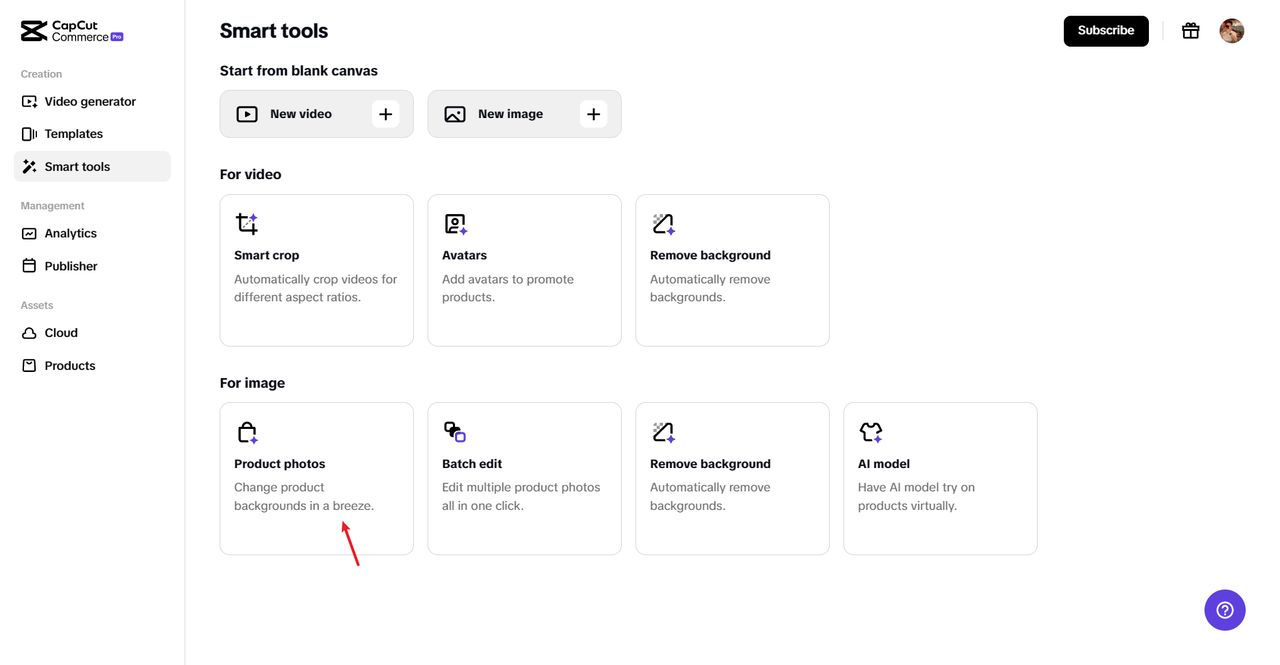Image resolution: width=1280 pixels, height=665 pixels.
Task: Click the plus icon on New video
Action: (385, 114)
